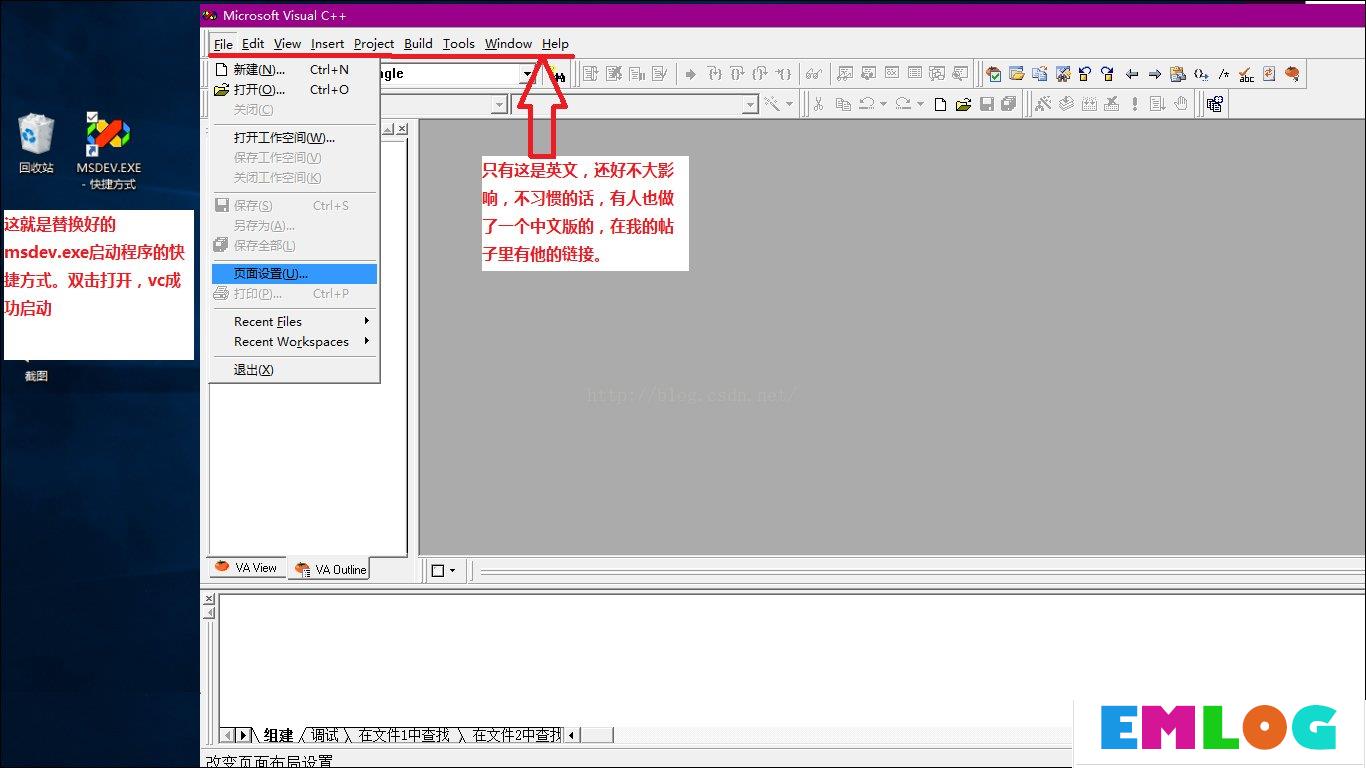The image size is (1366, 768).
Task: Switch to the VA View tab
Action: pyautogui.click(x=247, y=567)
